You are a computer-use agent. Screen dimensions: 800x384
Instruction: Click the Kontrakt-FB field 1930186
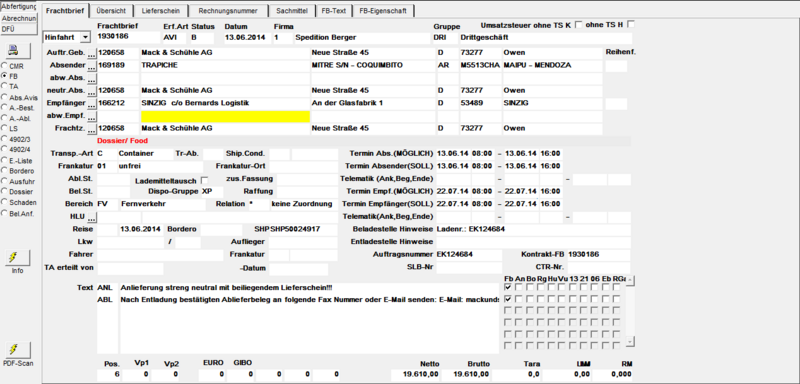pos(598,254)
